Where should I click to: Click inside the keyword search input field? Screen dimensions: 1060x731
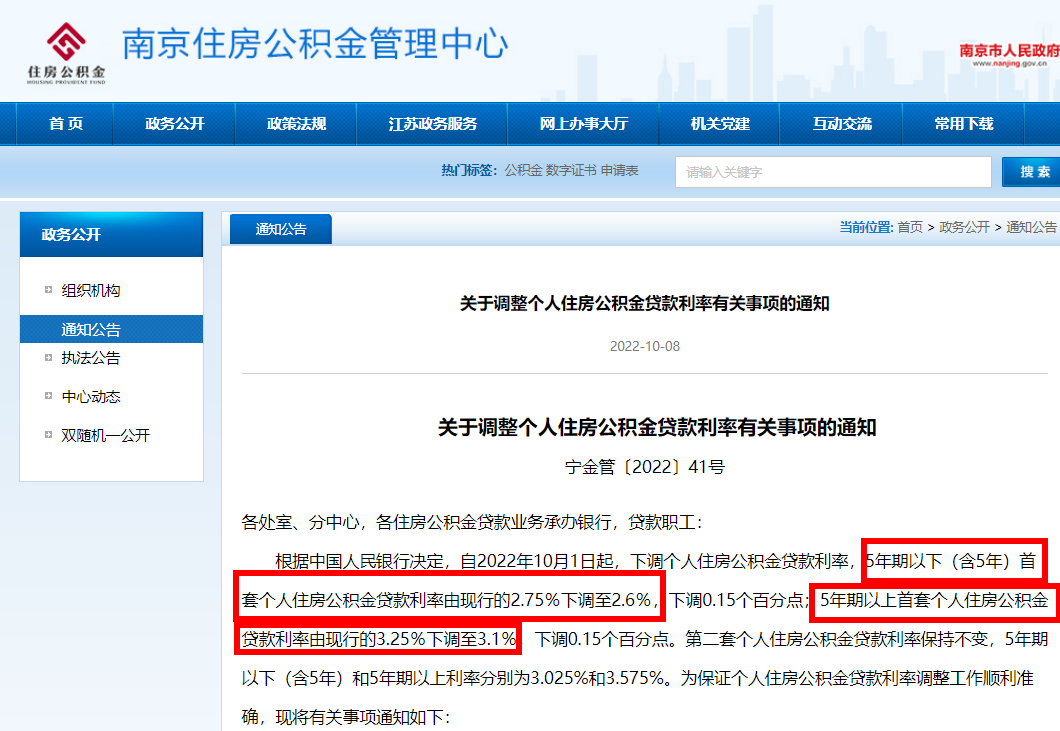tap(832, 171)
